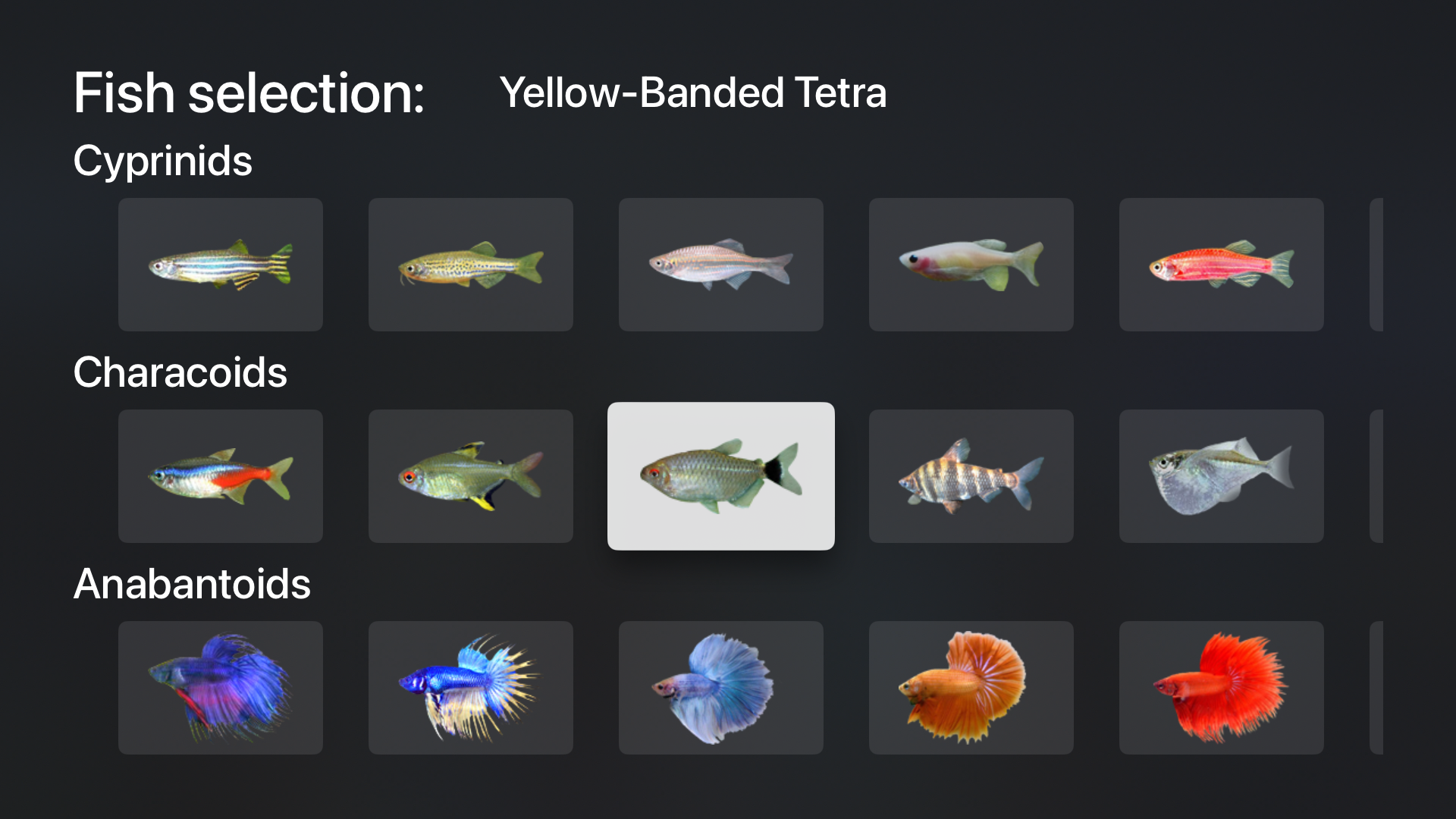Choose the light blue halfmoon betta
This screenshot has height=819, width=1456.
tap(721, 688)
